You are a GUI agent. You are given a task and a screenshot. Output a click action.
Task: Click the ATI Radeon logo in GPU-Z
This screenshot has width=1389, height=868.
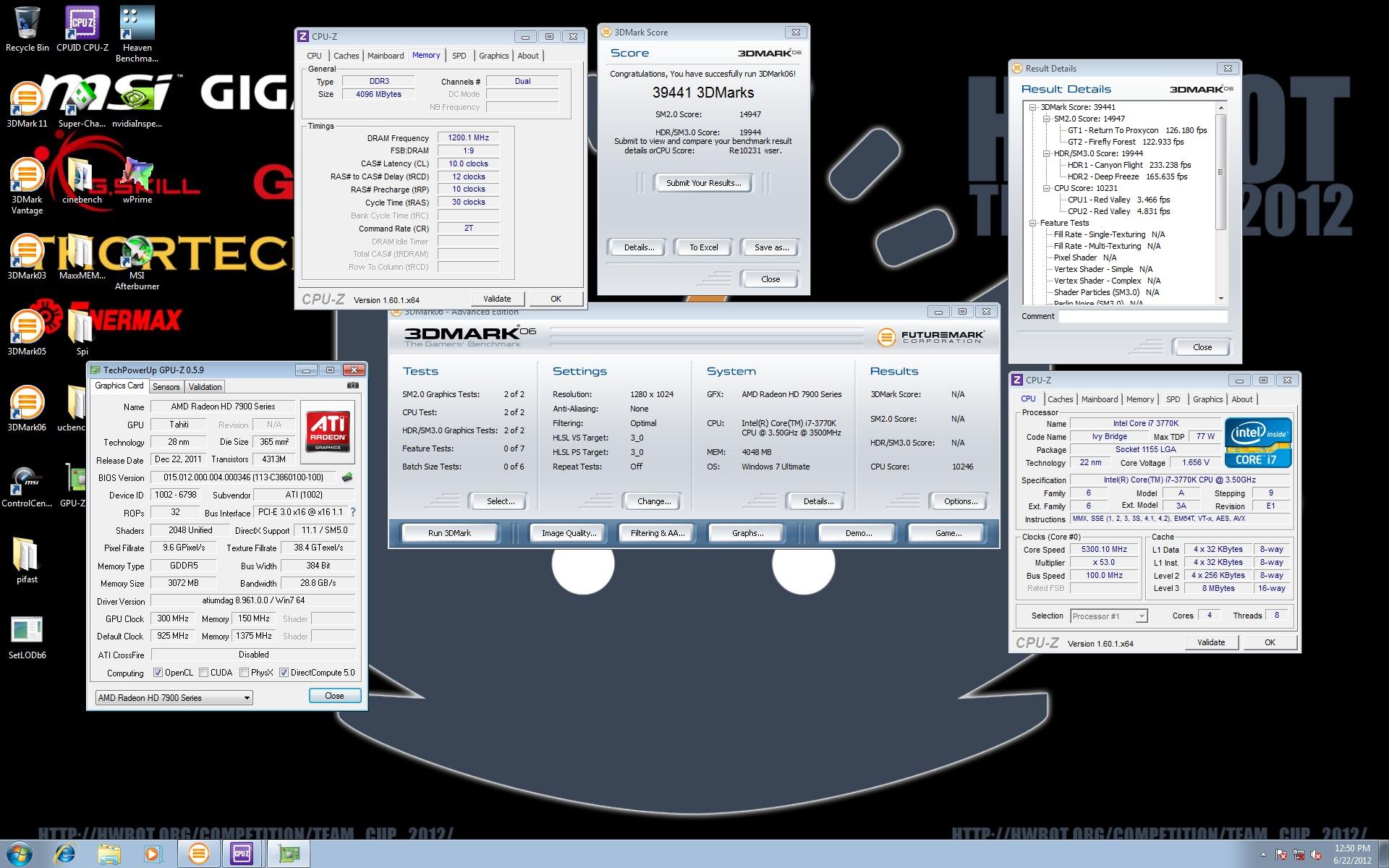[x=328, y=431]
